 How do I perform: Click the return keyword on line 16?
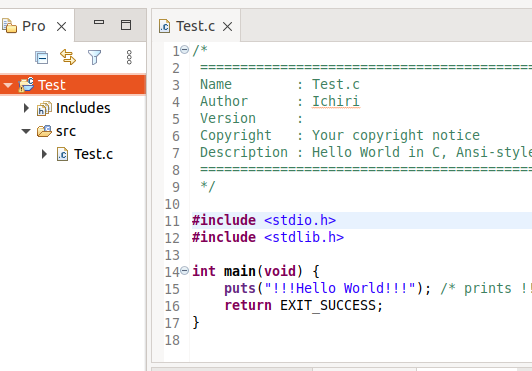(x=248, y=305)
